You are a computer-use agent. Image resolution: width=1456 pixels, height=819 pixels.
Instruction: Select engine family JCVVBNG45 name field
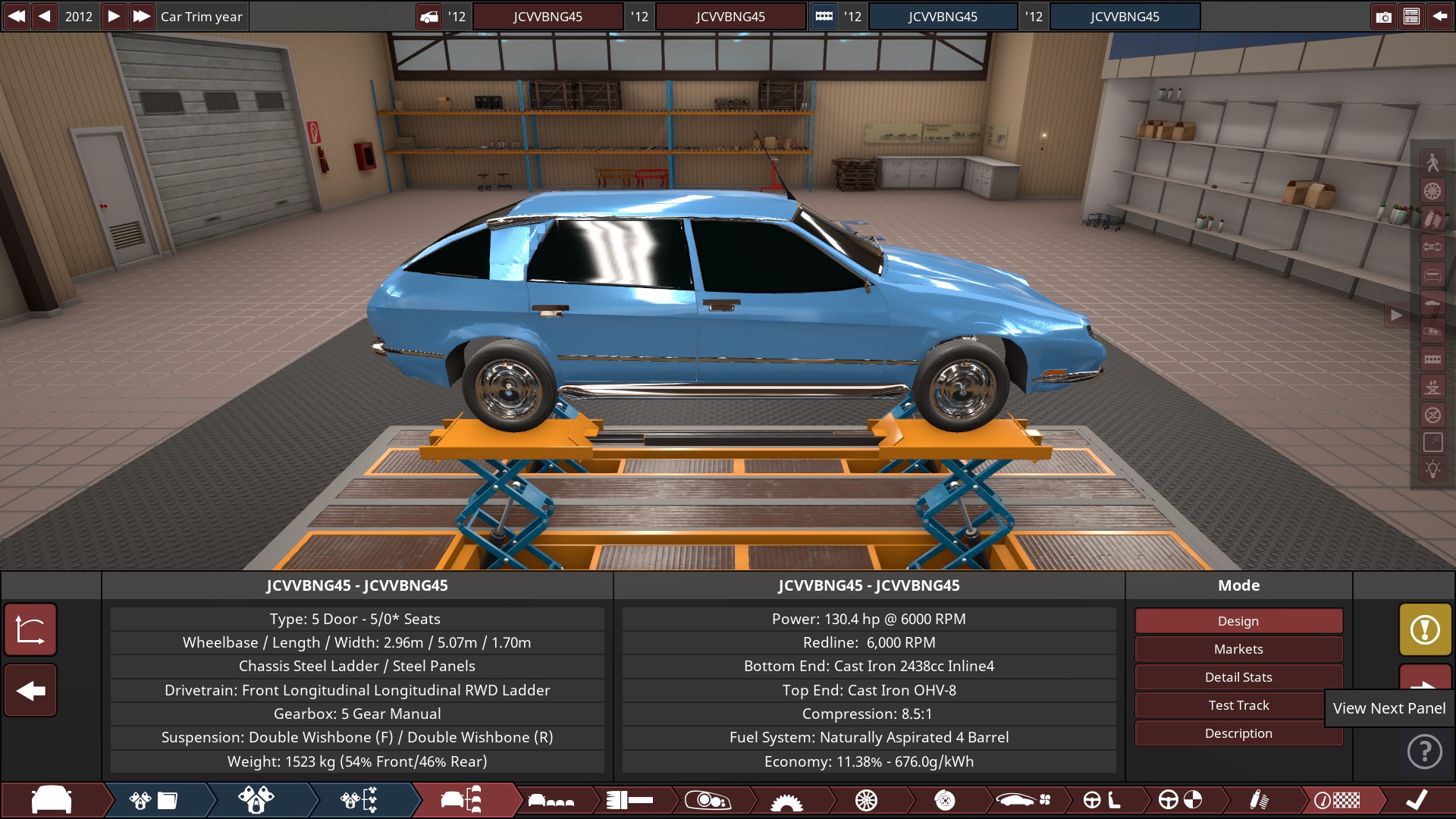[x=943, y=16]
